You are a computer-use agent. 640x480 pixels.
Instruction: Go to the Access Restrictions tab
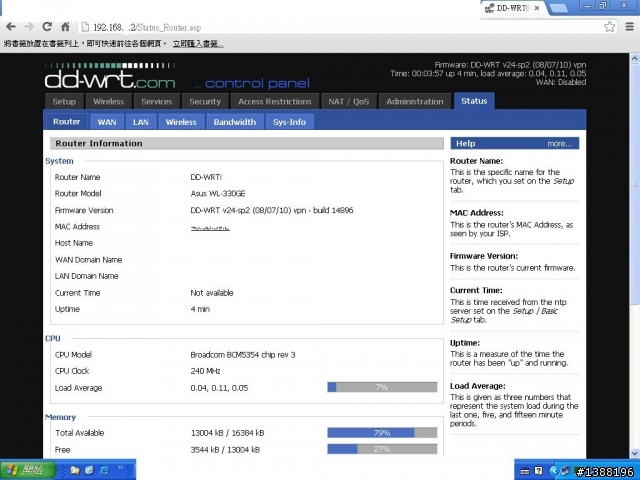275,102
